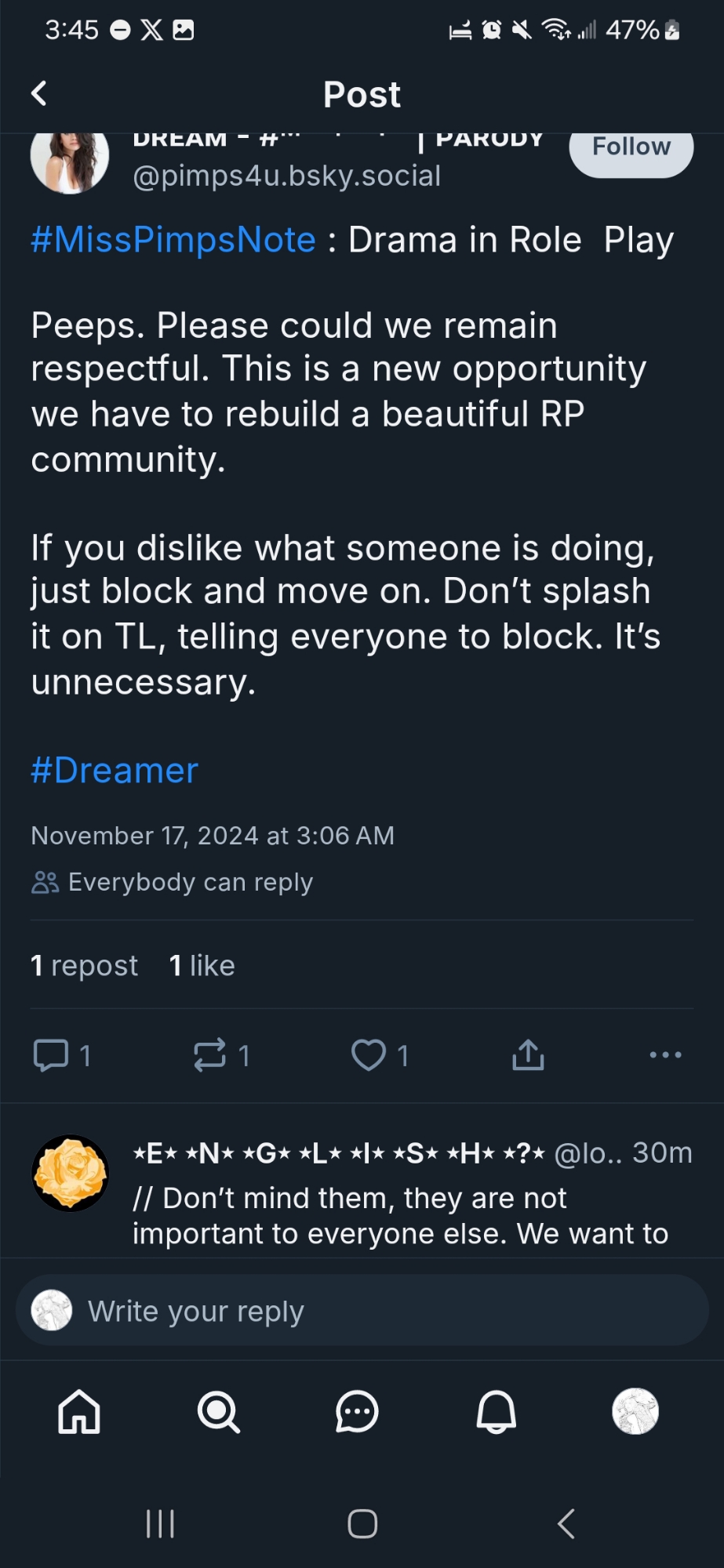Open the Chat messages icon
Image resolution: width=724 pixels, height=1568 pixels.
357,1412
